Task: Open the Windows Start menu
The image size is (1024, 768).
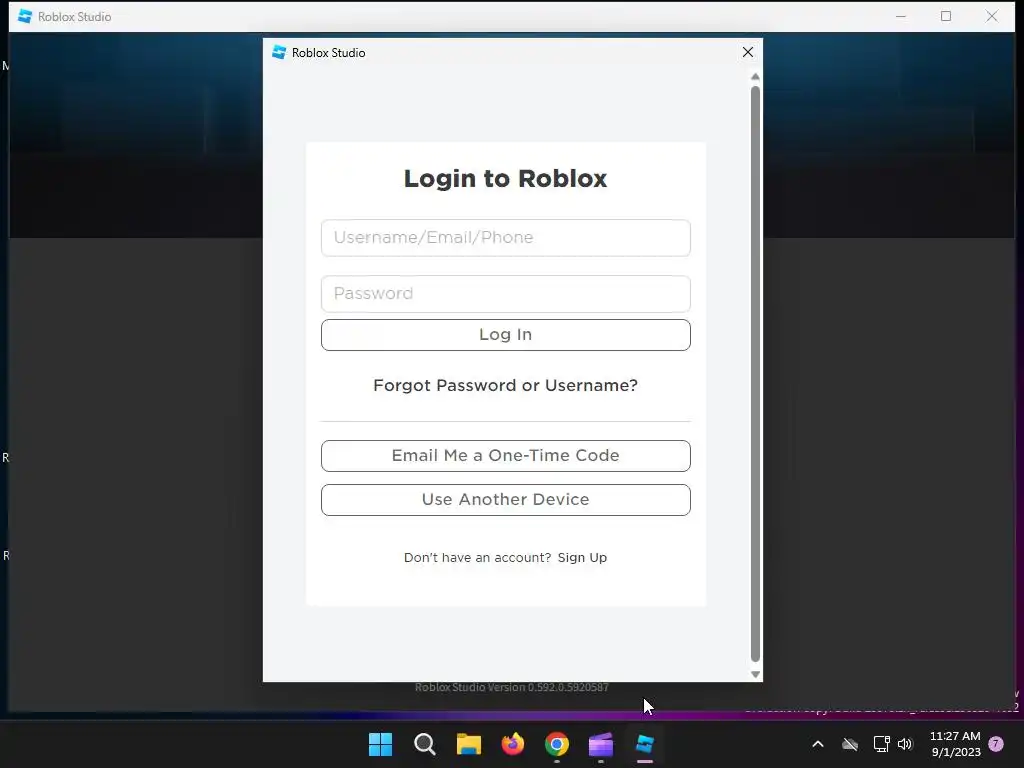Action: 380,744
